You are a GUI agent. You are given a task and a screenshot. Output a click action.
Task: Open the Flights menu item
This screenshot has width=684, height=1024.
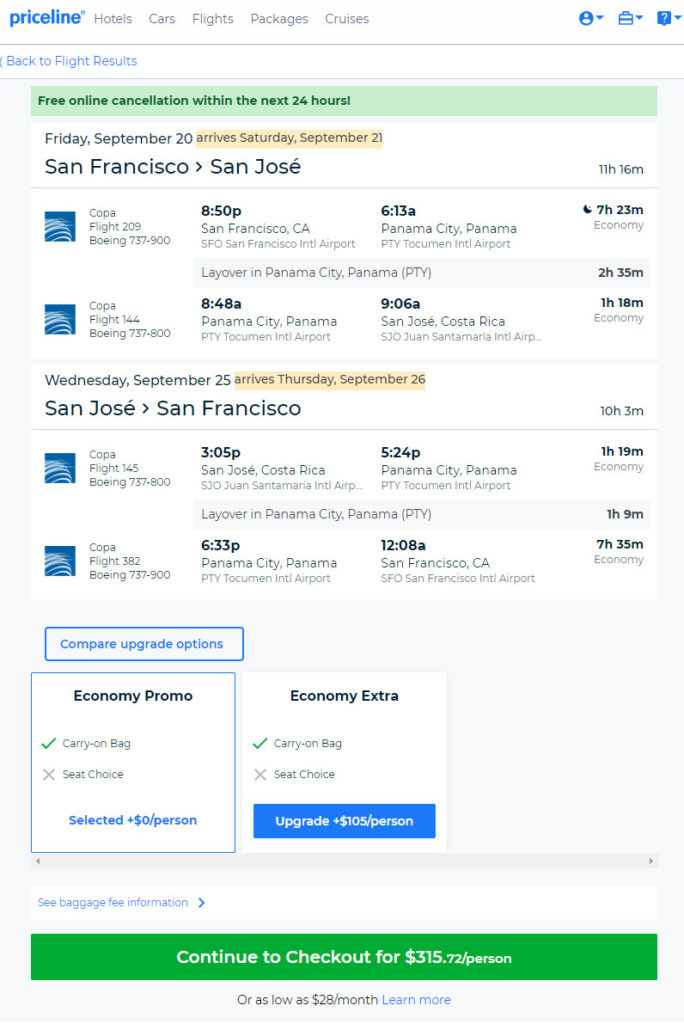(212, 19)
